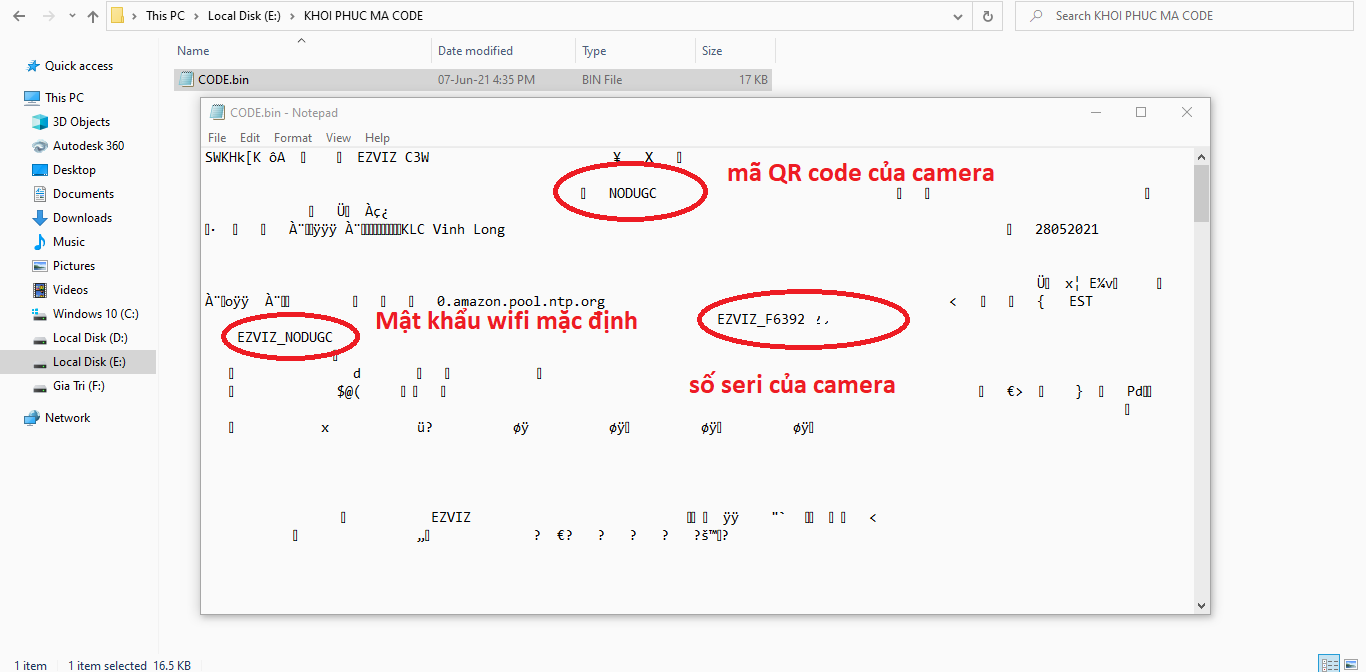This screenshot has height=672, width=1366.
Task: Click the text "EZVIZ_F6392" in Notepad
Action: [x=761, y=319]
